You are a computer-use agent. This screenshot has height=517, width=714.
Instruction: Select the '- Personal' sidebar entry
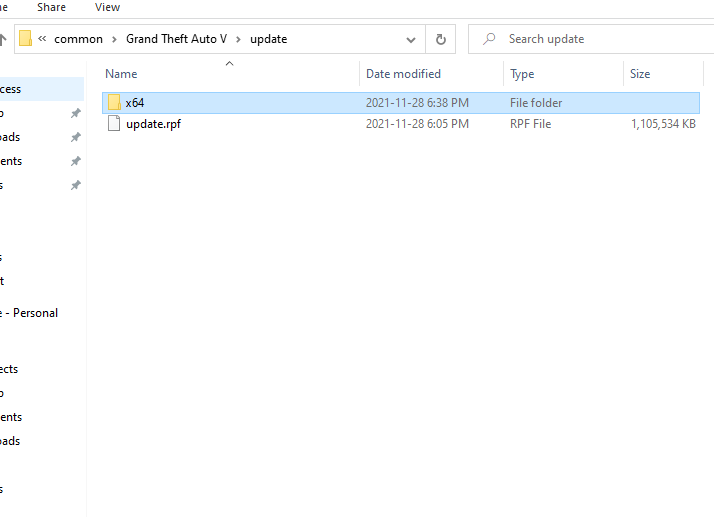pos(29,313)
